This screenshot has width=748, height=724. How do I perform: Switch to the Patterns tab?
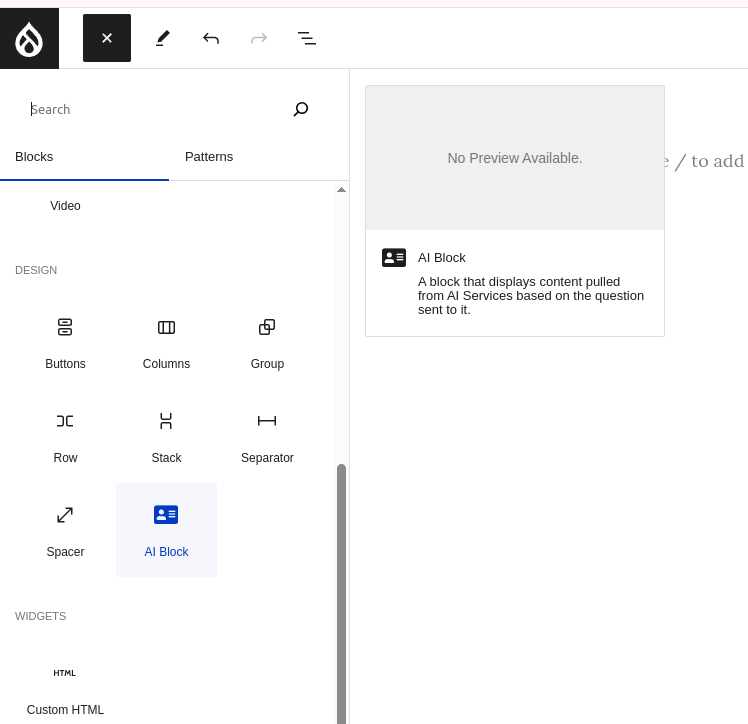click(209, 157)
